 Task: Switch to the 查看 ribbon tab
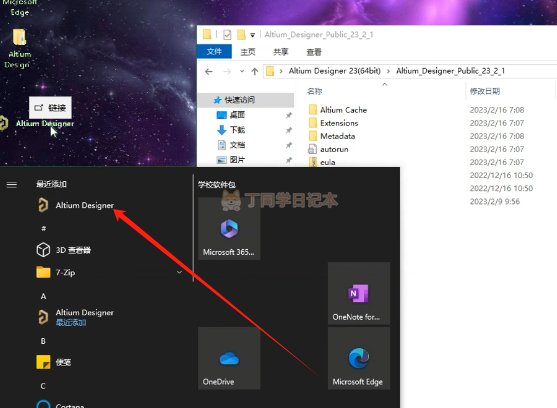pos(314,52)
